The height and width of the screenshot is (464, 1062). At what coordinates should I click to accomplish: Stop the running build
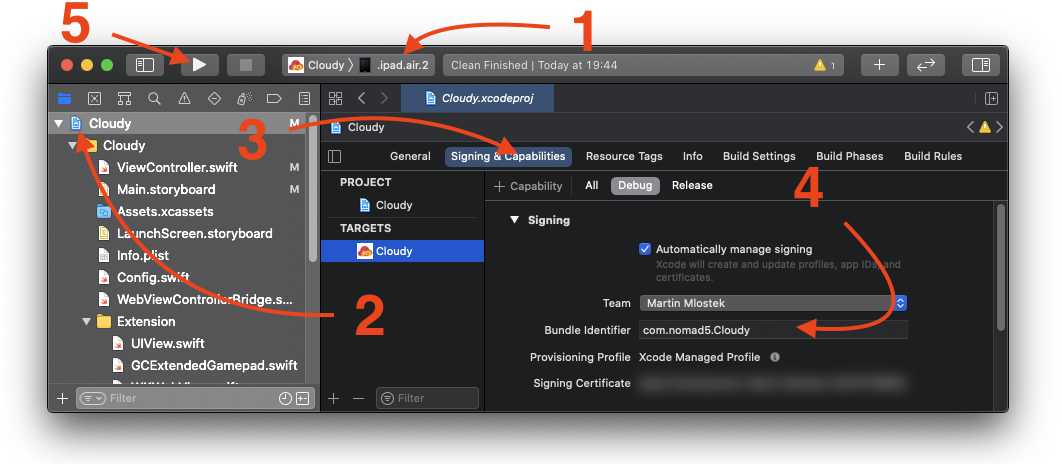[x=246, y=65]
